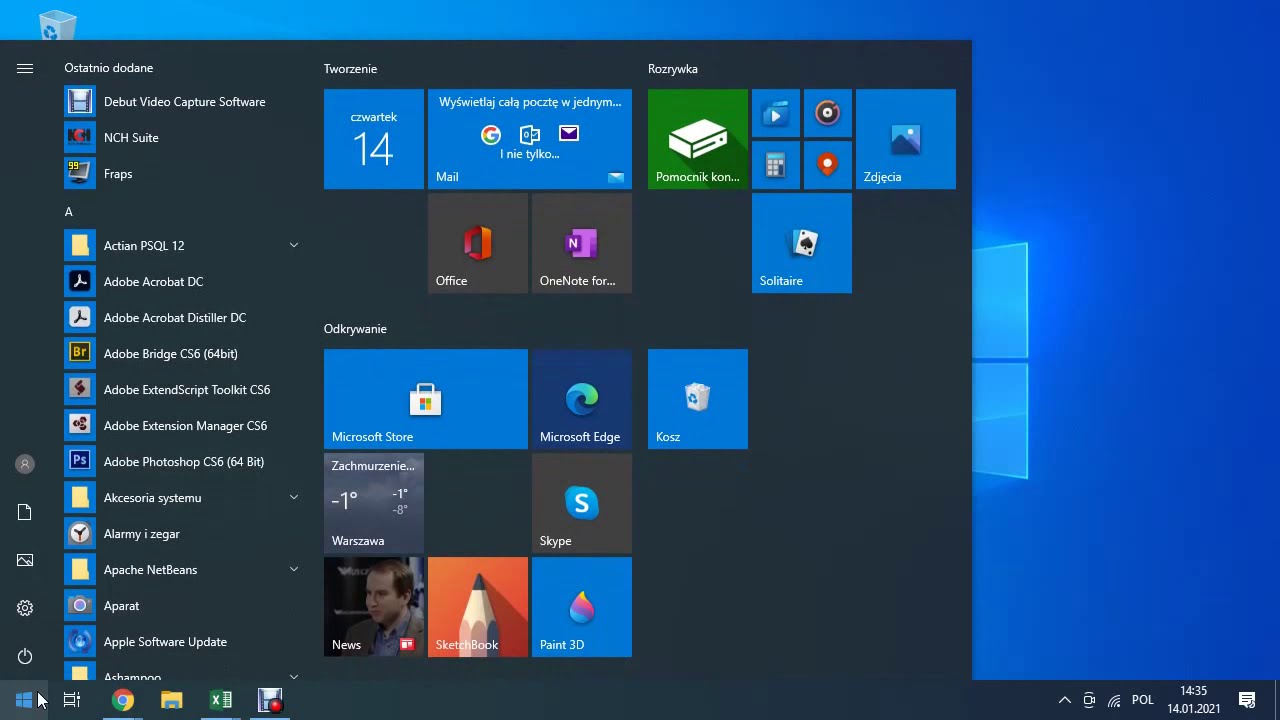Launch the Paint 3D tile
Image resolution: width=1280 pixels, height=720 pixels.
[x=582, y=607]
